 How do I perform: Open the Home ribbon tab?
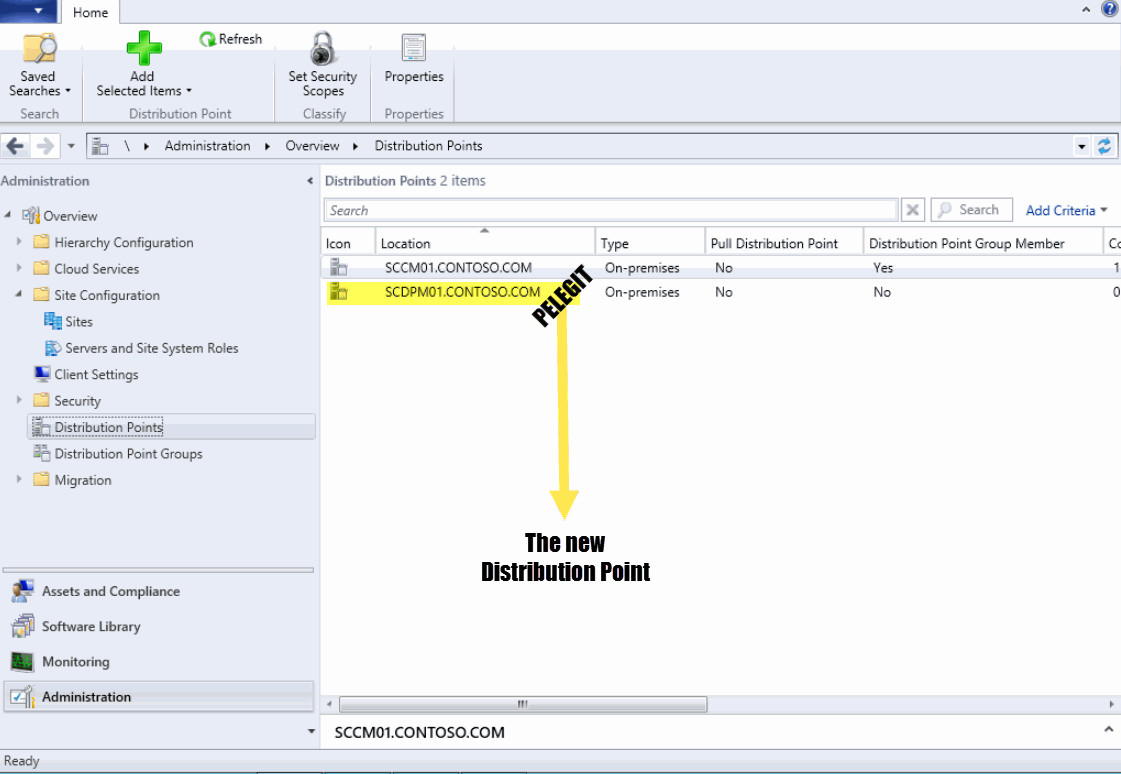tap(90, 12)
